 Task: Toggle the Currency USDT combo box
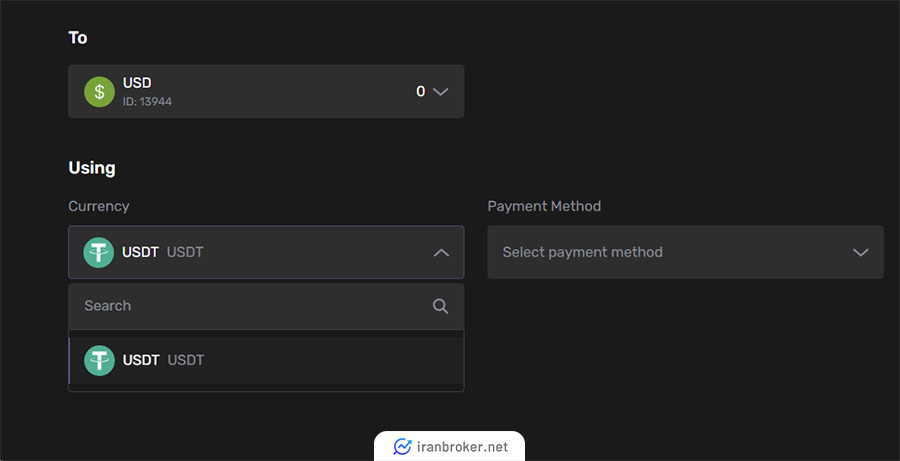[x=265, y=252]
